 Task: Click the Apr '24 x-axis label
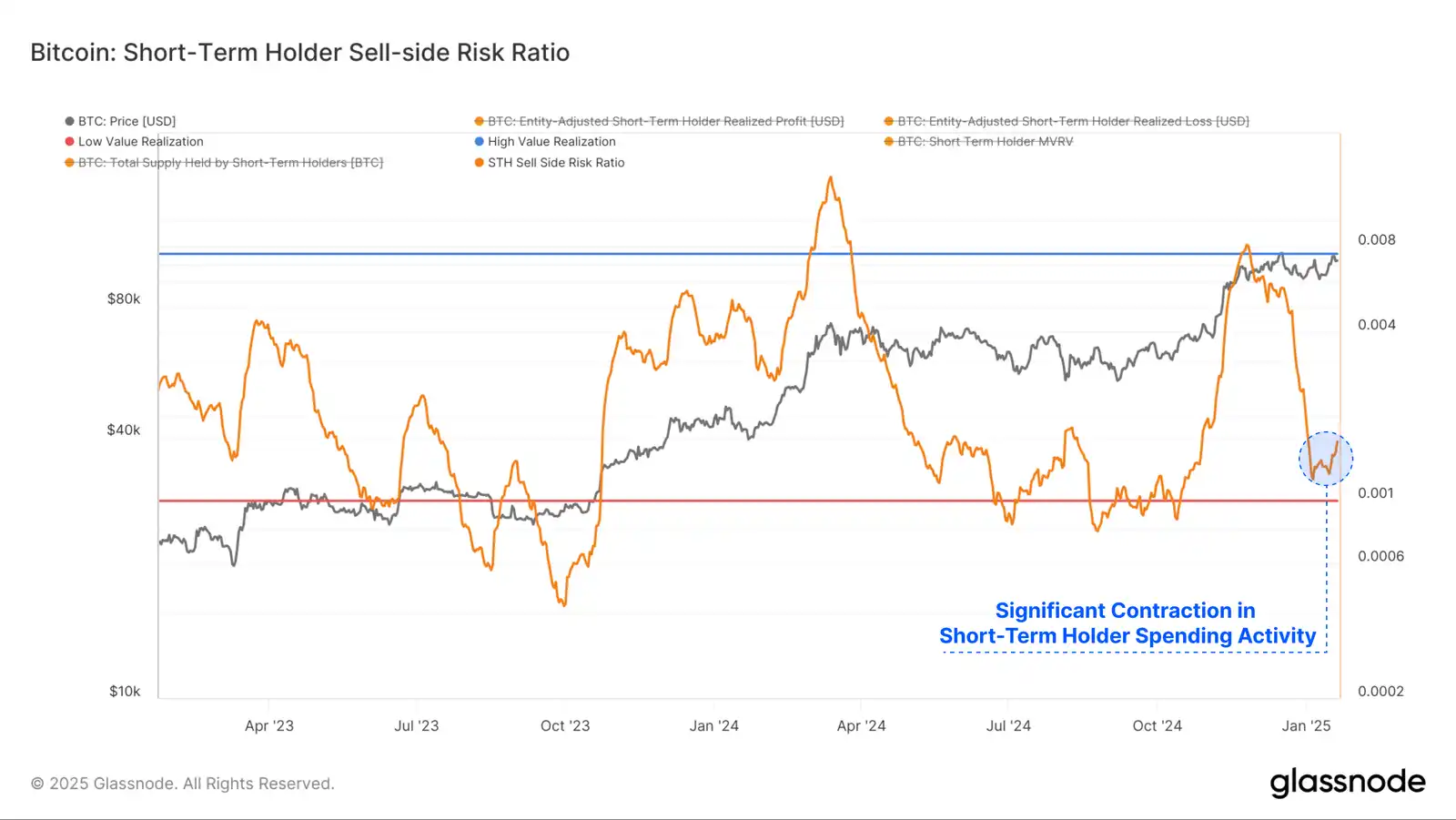[861, 726]
